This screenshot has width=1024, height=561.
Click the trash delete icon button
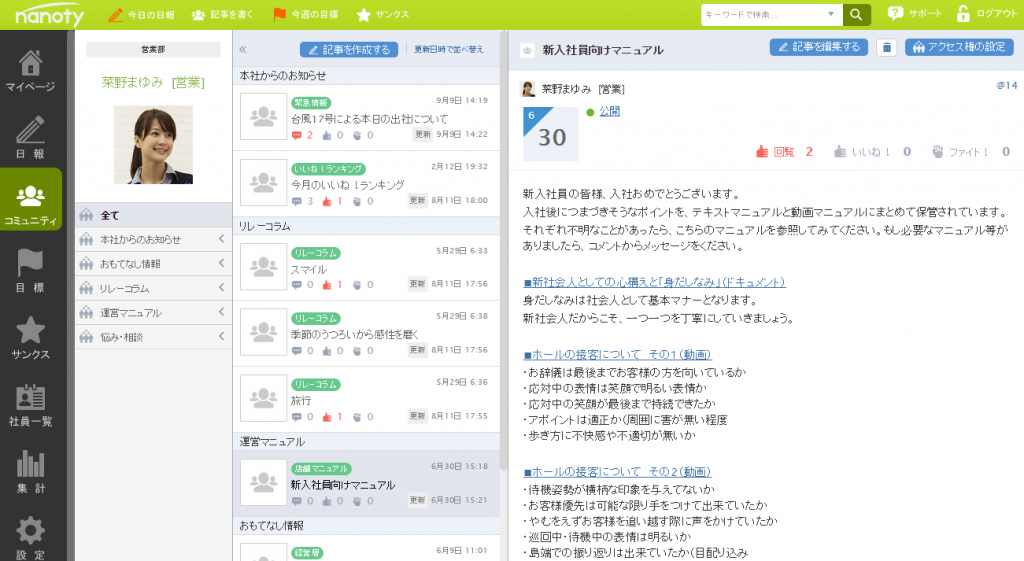click(x=885, y=47)
